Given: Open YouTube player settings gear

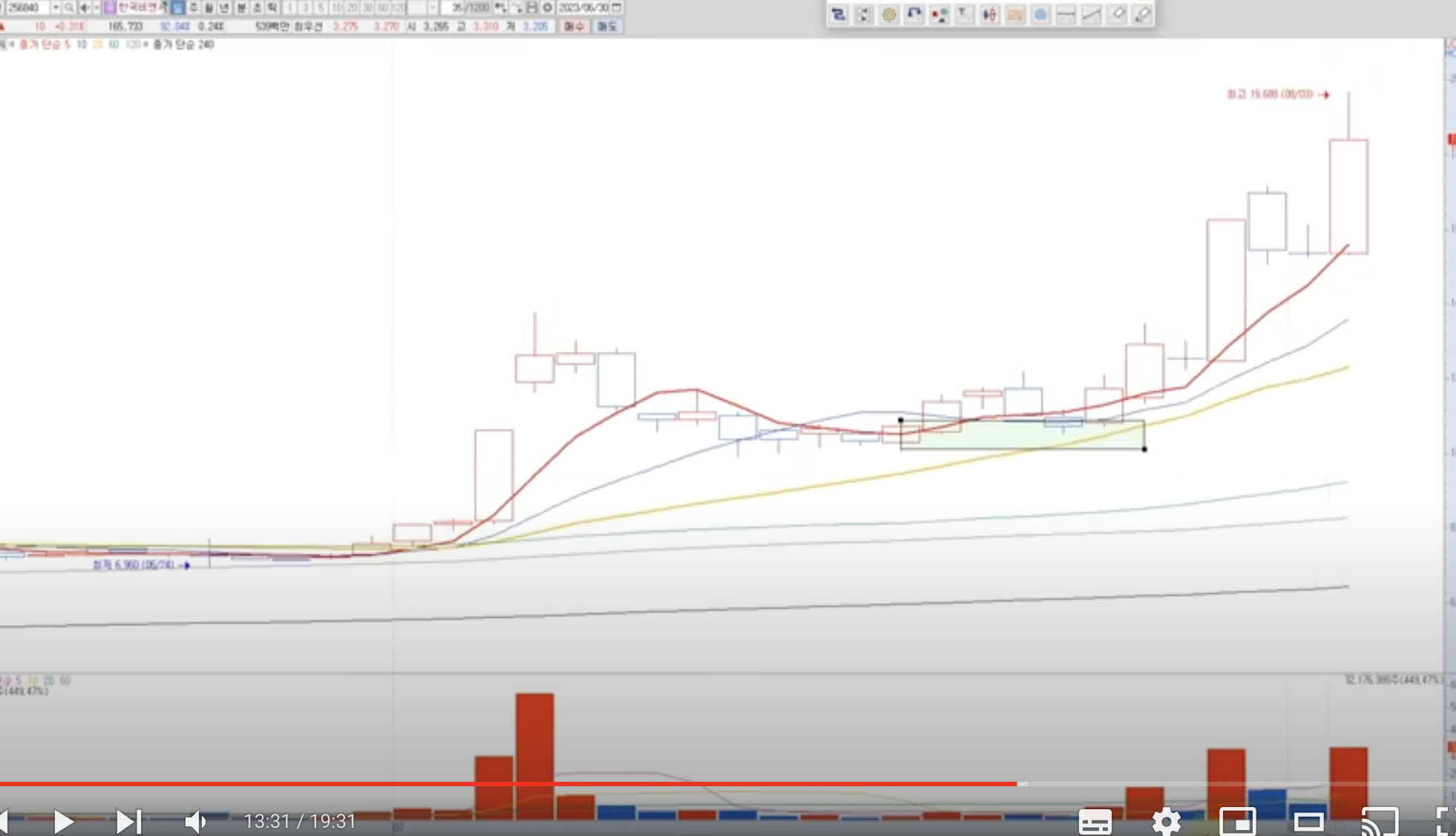Looking at the screenshot, I should coord(1166,821).
